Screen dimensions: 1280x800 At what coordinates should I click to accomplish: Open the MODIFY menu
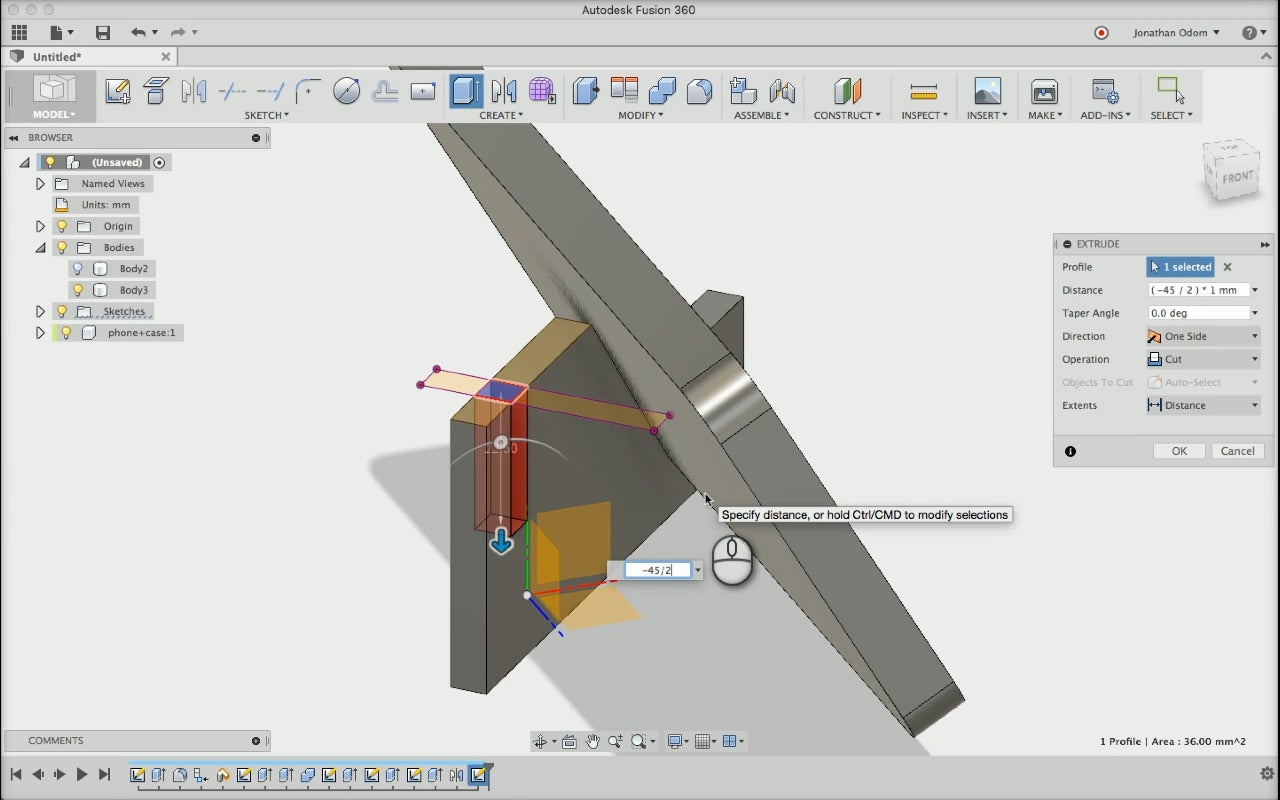(640, 115)
